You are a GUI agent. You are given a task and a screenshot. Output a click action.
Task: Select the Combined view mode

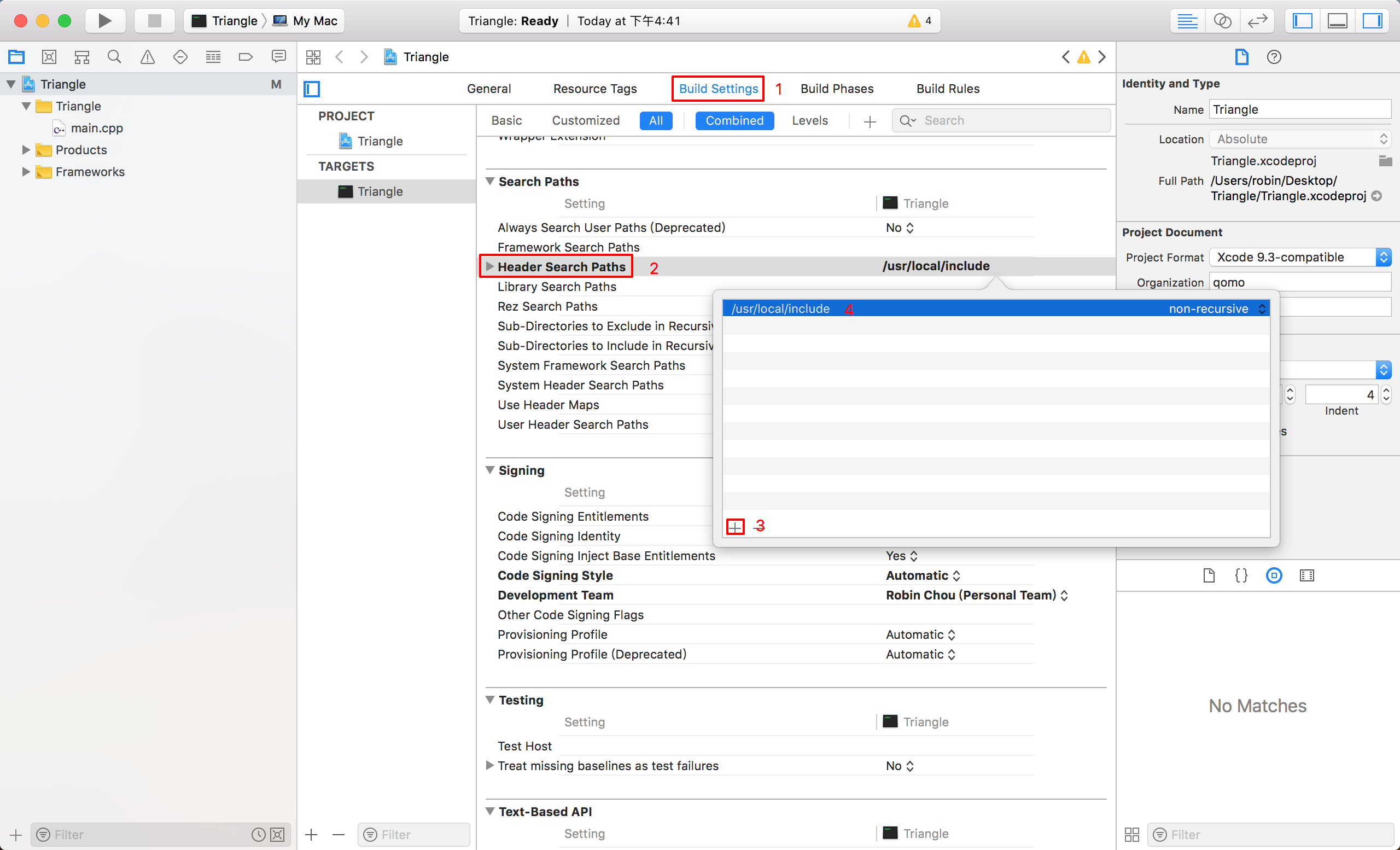pos(734,120)
